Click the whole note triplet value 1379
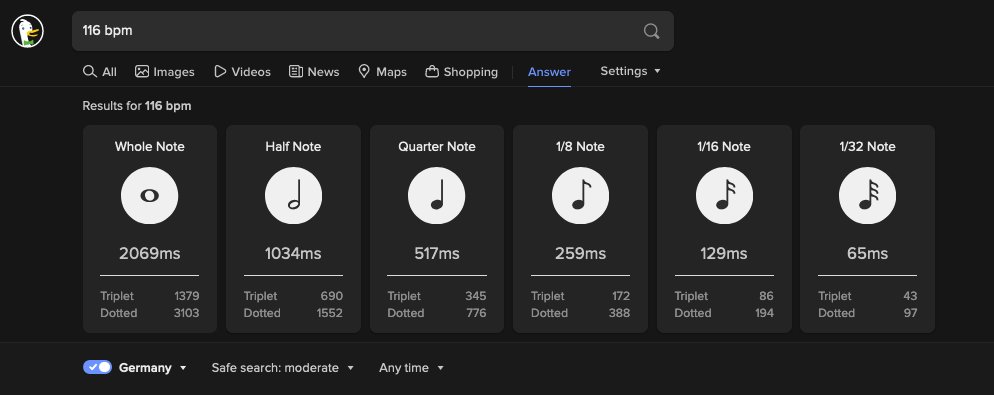Image resolution: width=994 pixels, height=395 pixels. [187, 296]
